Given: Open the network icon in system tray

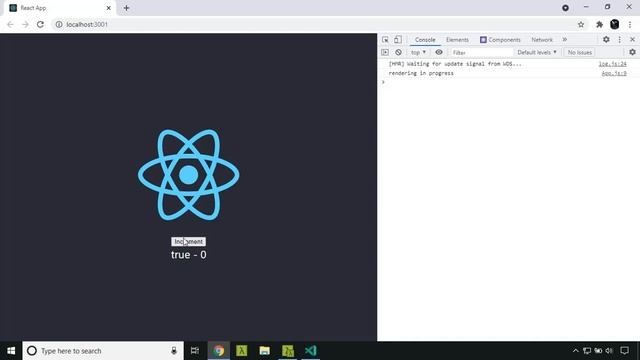Looking at the screenshot, I should (587, 351).
